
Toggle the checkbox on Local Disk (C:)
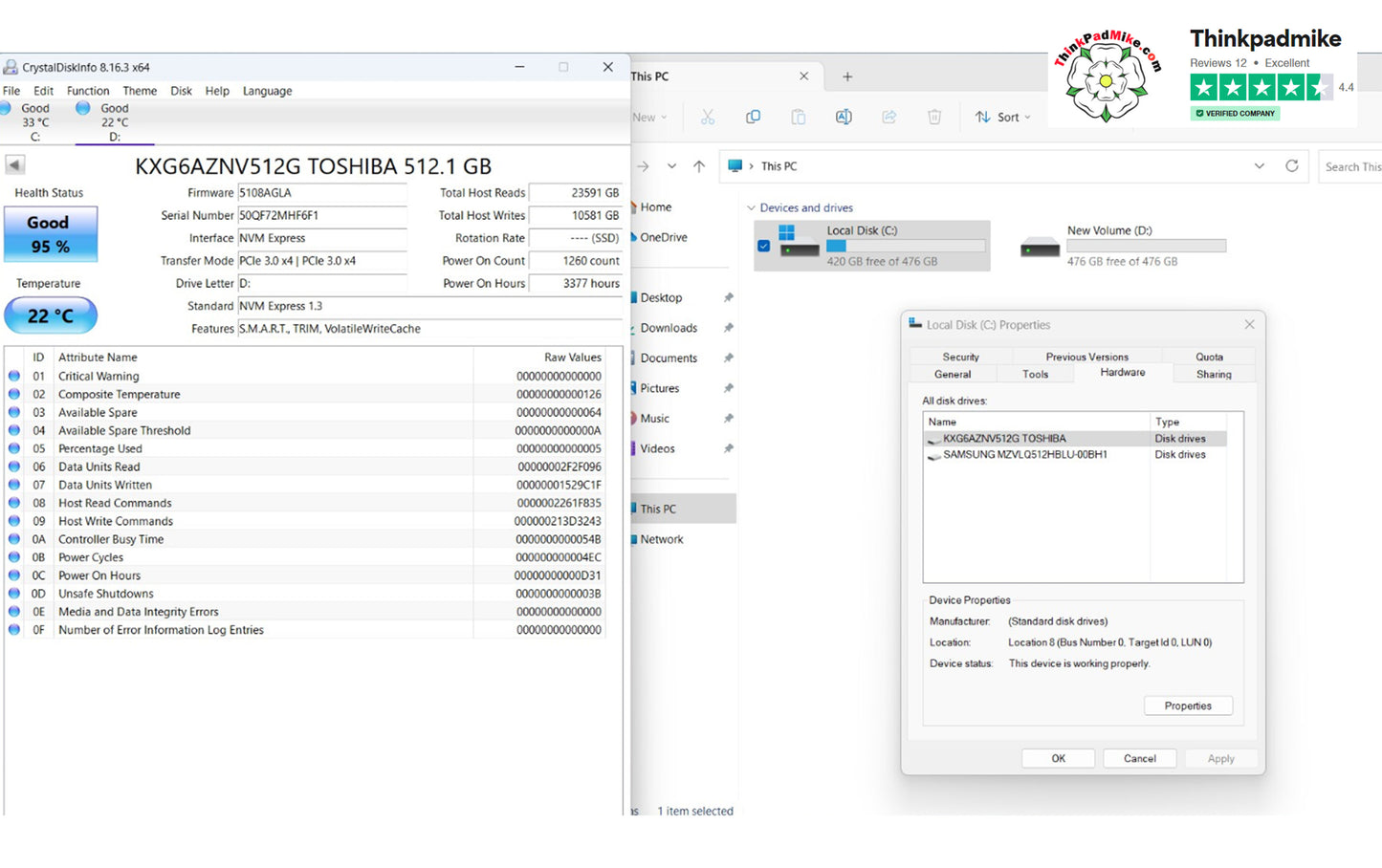(x=763, y=246)
